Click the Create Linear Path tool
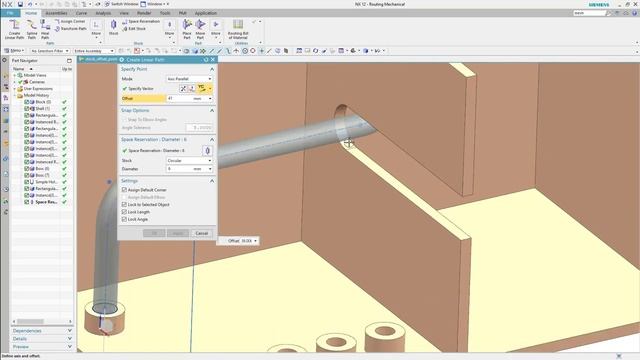 [14, 29]
